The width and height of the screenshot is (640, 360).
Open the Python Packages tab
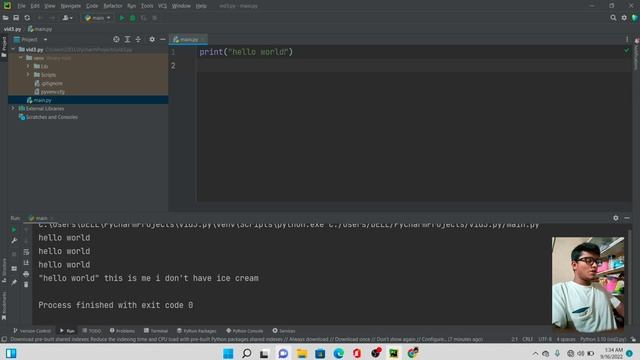(x=197, y=331)
